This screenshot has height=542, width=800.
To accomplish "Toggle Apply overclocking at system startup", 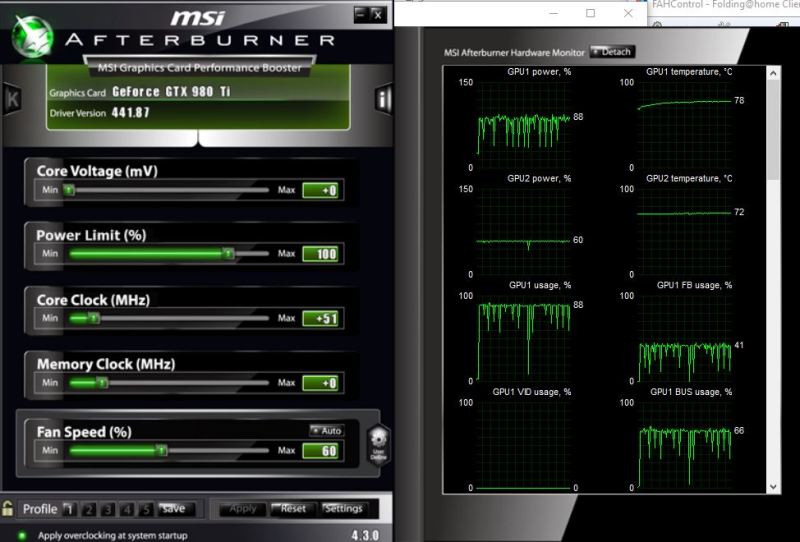I will [x=22, y=535].
